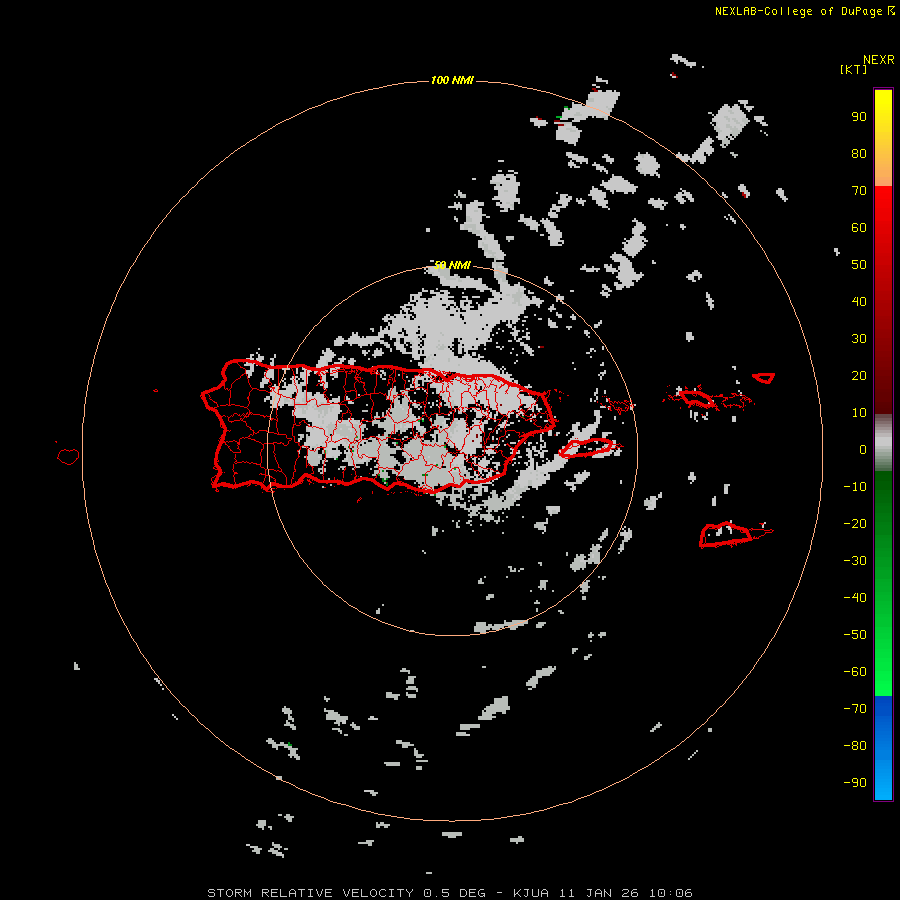Click the -30 value on the velocity scale

(855, 561)
